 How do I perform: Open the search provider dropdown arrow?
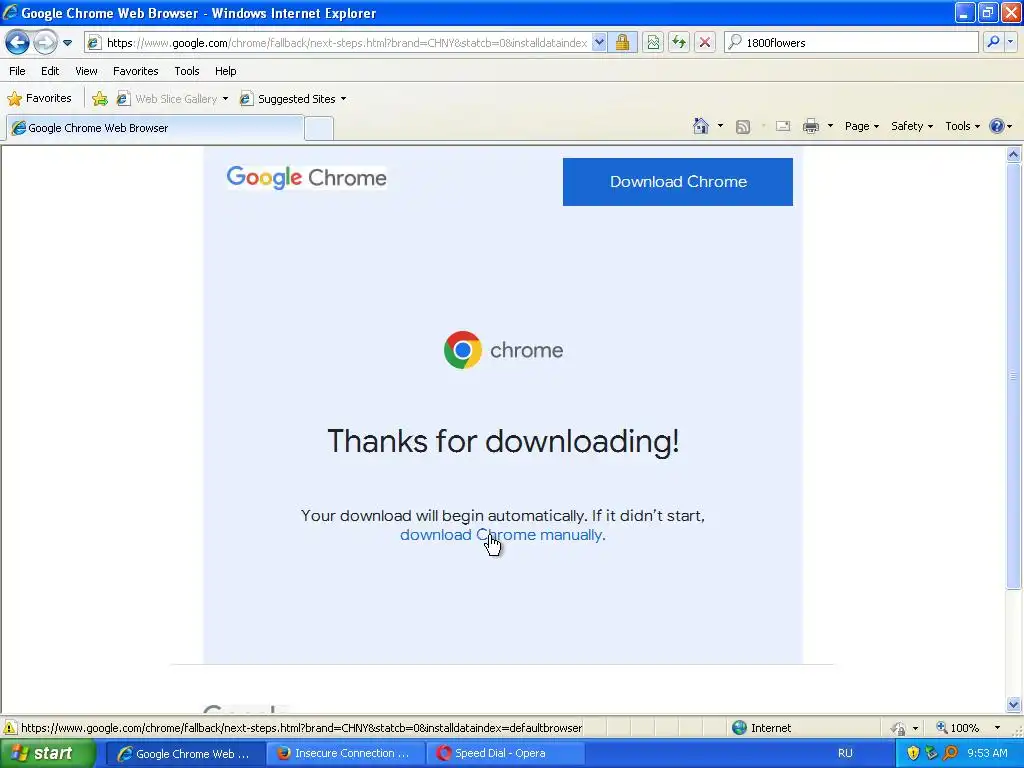click(x=1010, y=42)
